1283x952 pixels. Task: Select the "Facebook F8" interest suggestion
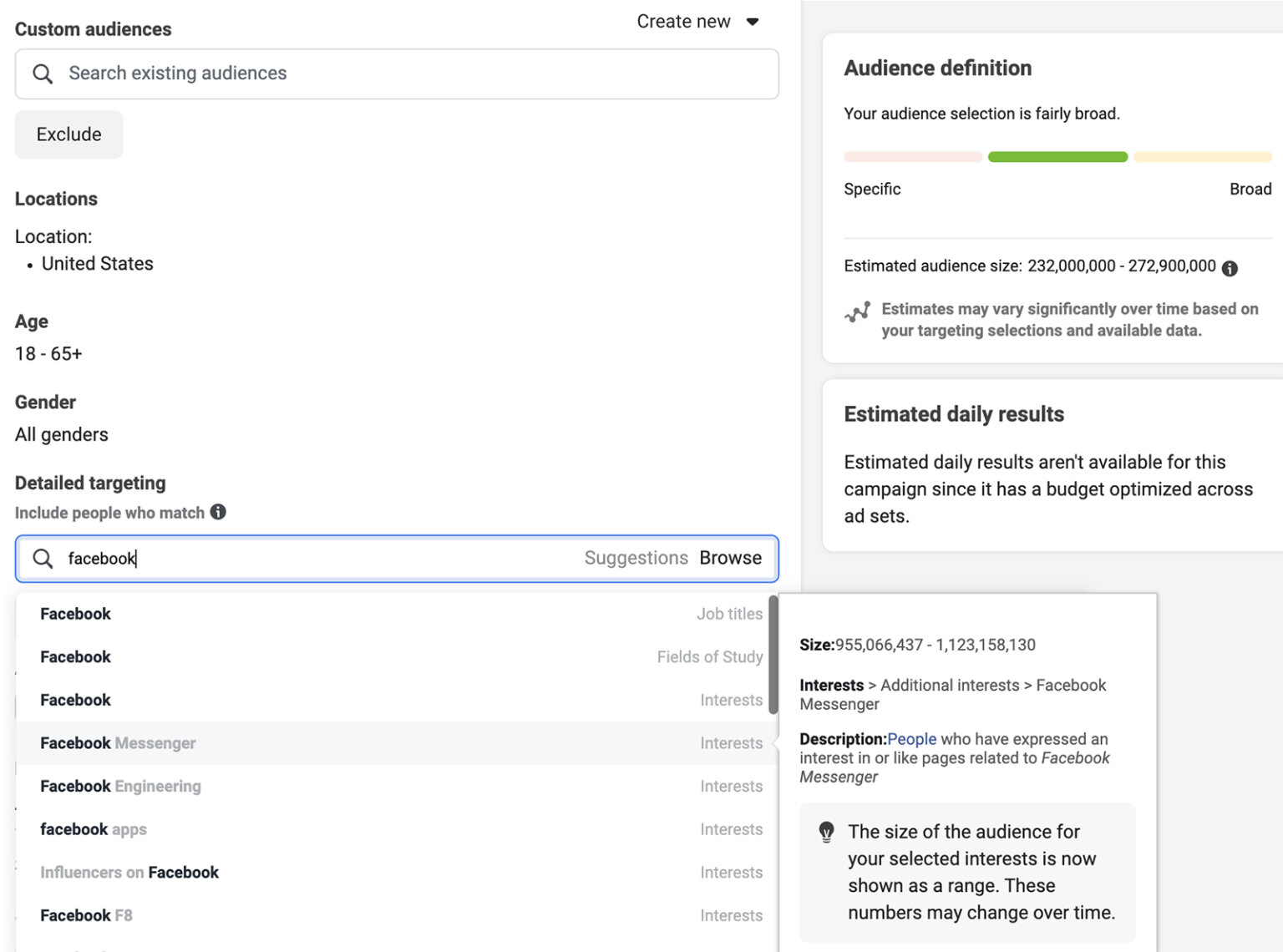86,915
